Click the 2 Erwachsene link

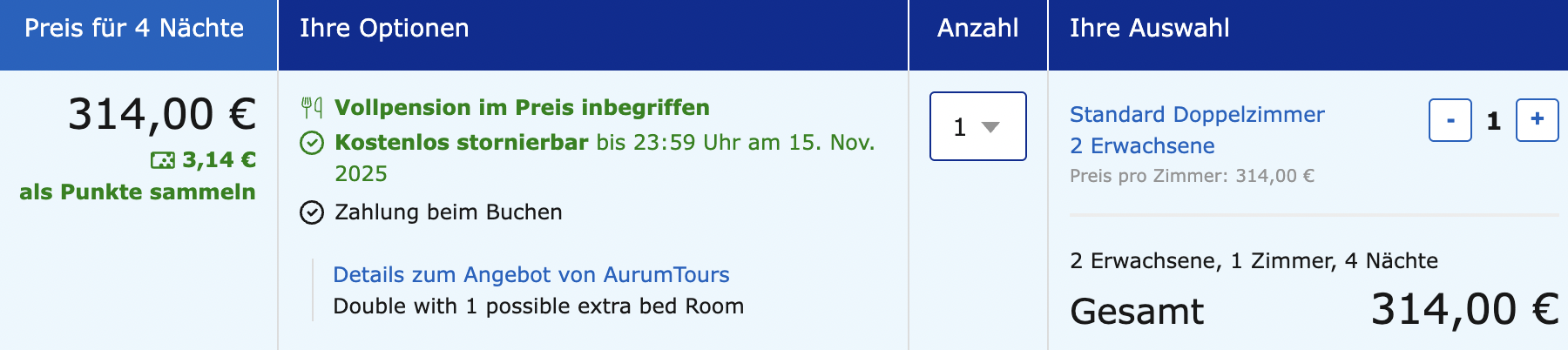point(1141,145)
